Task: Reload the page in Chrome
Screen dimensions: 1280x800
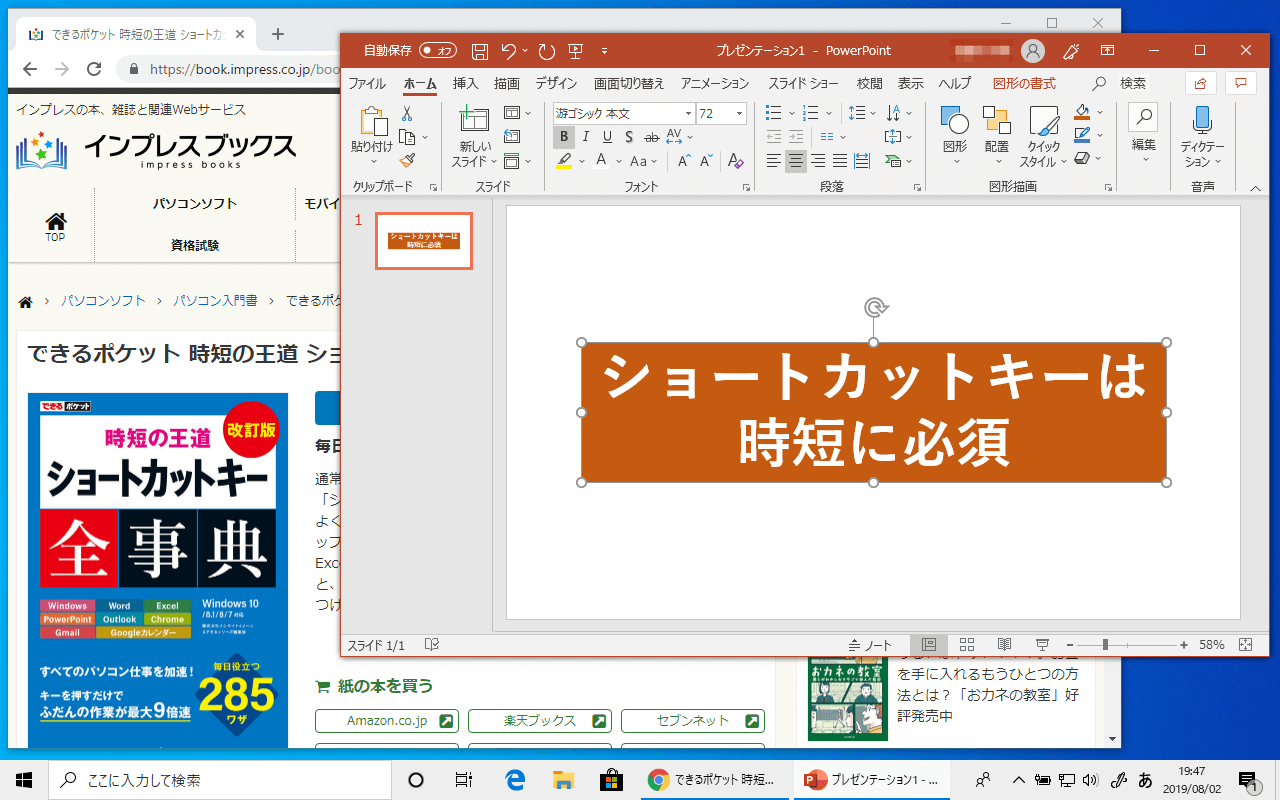Action: [94, 69]
